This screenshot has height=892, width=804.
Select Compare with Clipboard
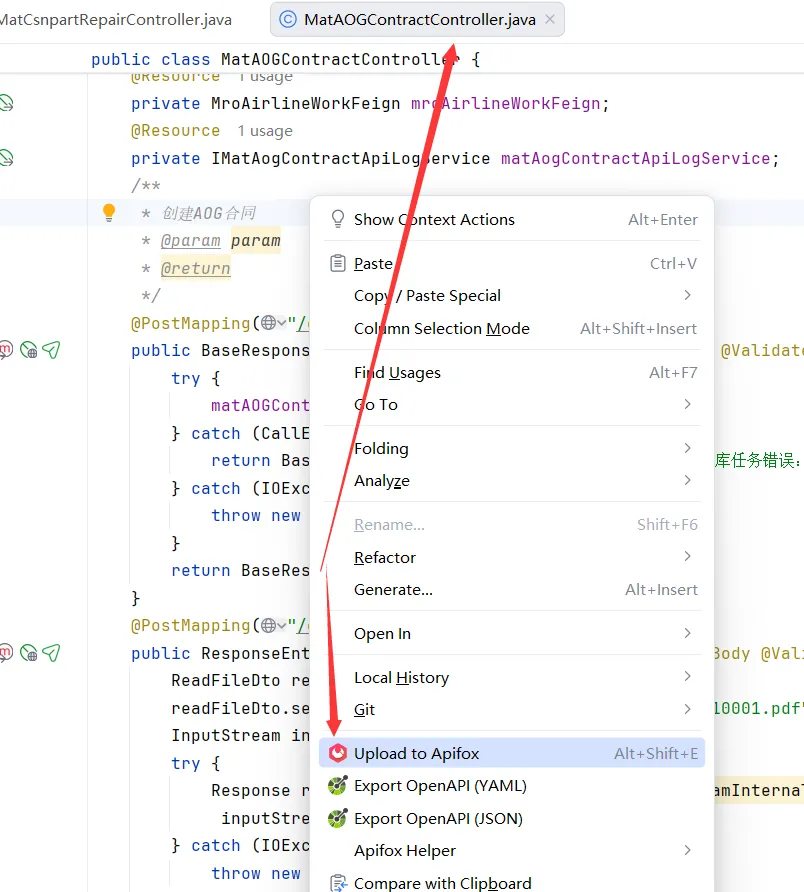(512, 882)
